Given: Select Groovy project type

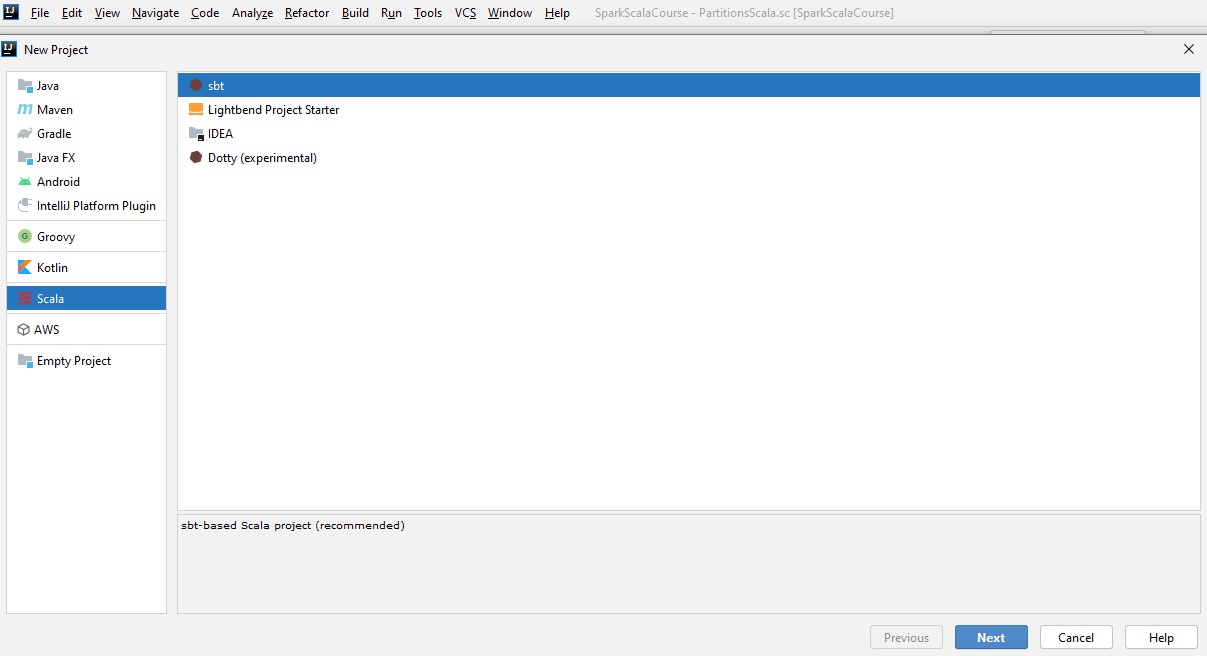Looking at the screenshot, I should [x=86, y=237].
